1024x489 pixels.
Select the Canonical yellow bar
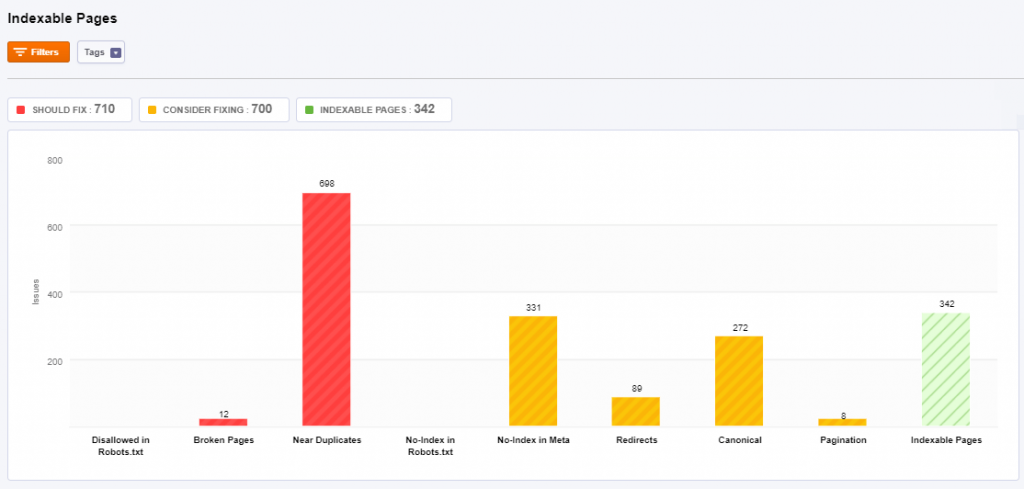739,381
